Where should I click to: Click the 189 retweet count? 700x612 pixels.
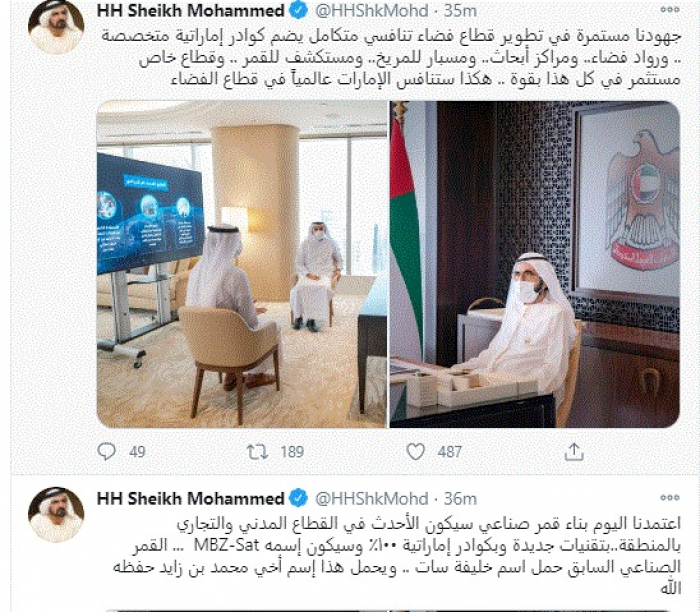point(292,452)
